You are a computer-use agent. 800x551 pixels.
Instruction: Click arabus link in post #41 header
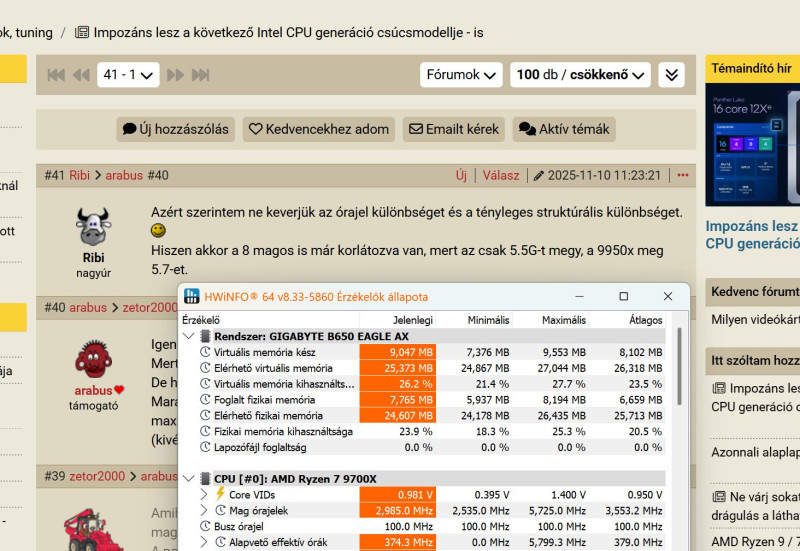pyautogui.click(x=124, y=176)
